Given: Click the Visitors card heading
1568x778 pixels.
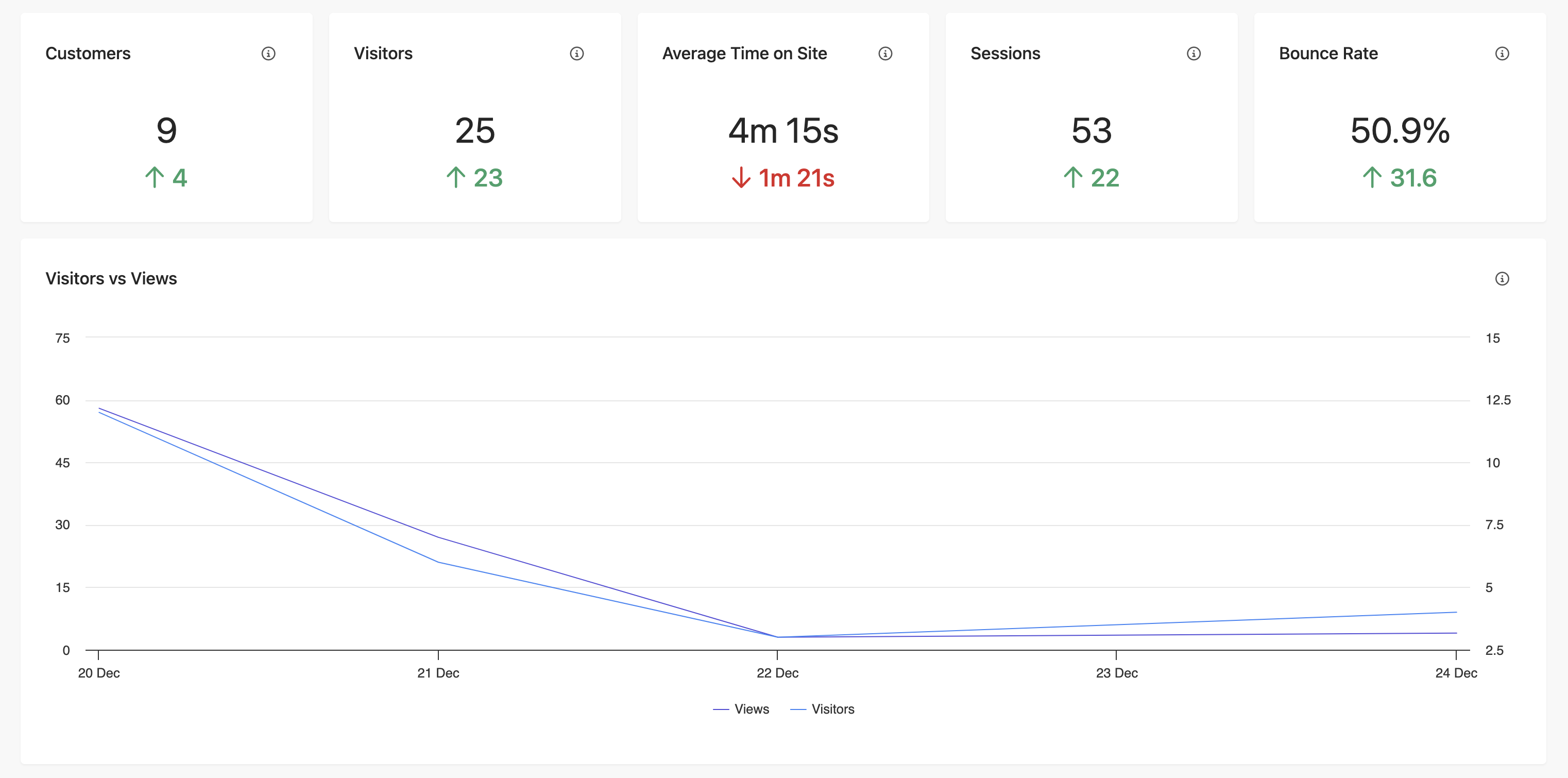Looking at the screenshot, I should click(x=383, y=54).
